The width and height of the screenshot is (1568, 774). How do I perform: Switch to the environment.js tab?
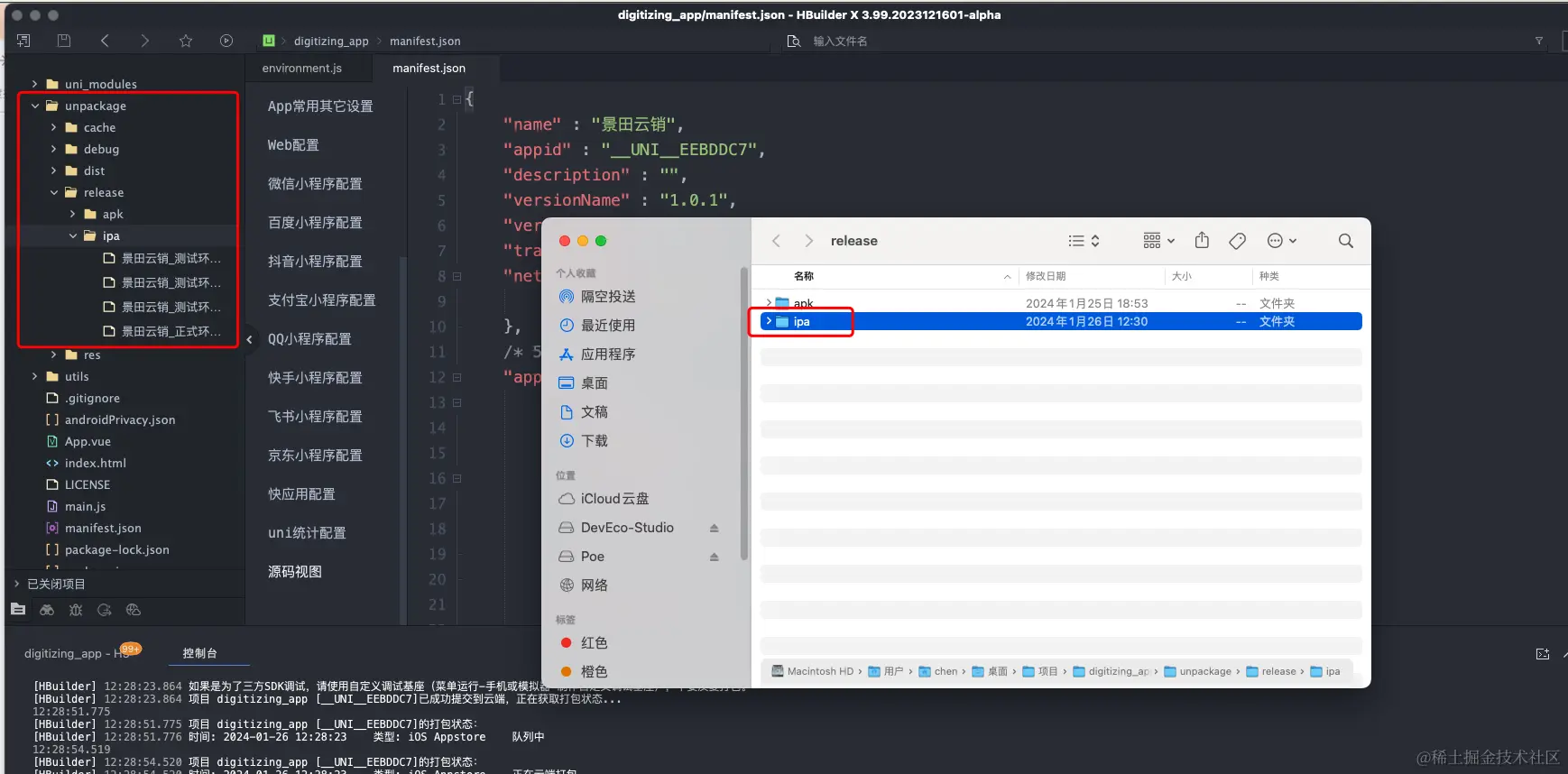coord(302,68)
